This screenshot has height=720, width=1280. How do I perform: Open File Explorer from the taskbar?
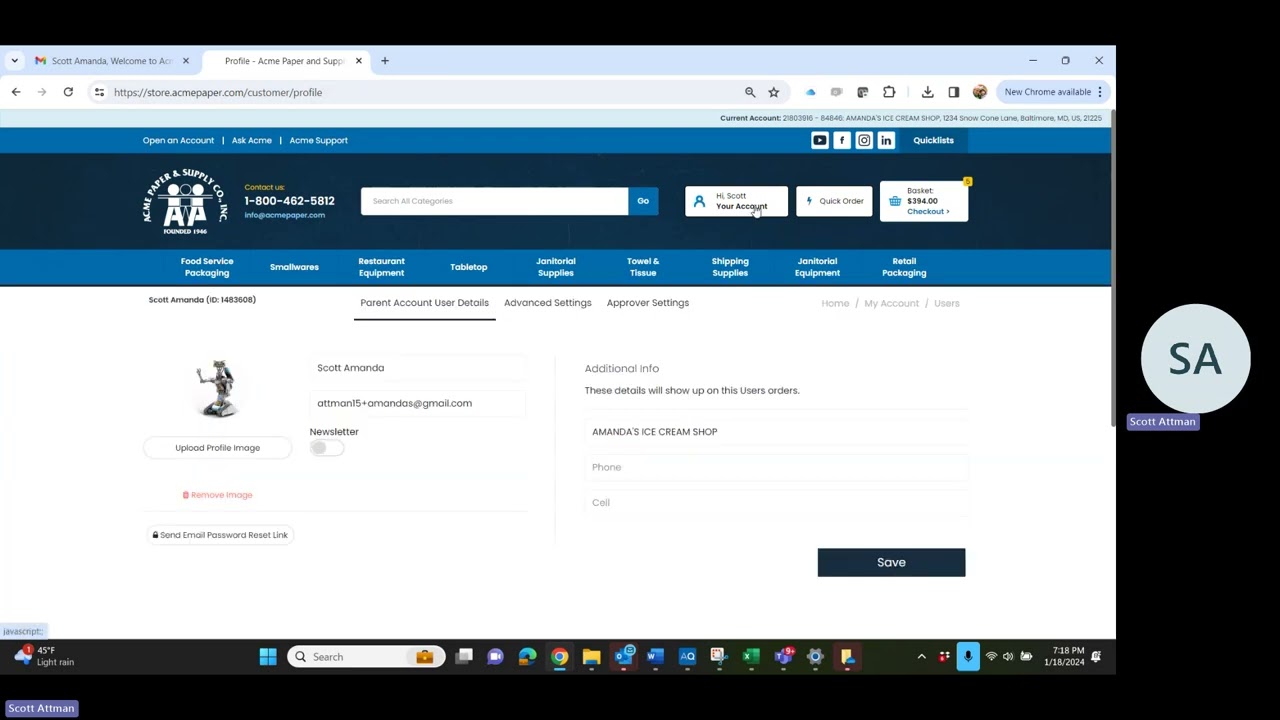[x=591, y=657]
